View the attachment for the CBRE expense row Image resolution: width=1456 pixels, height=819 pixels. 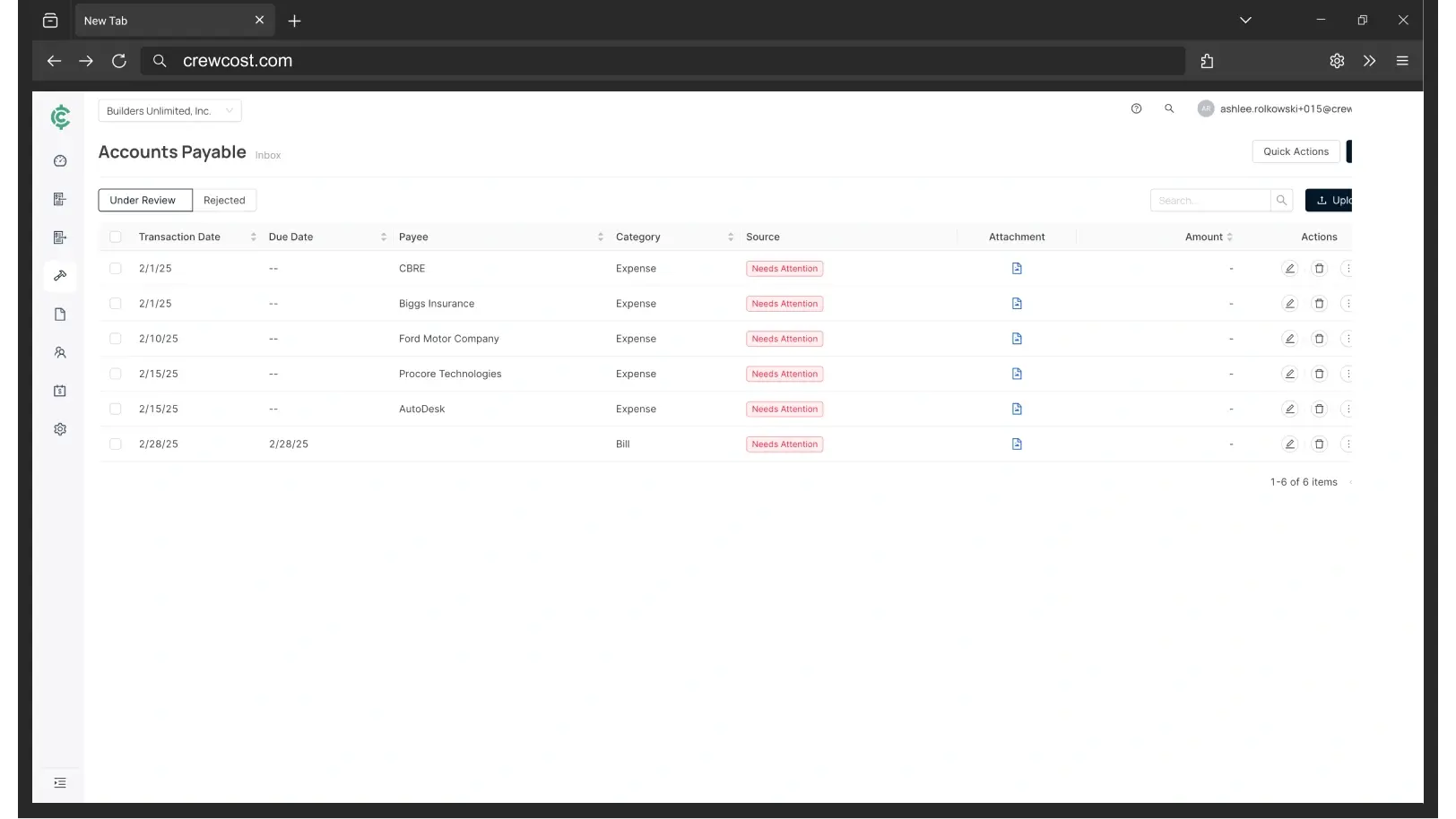click(x=1016, y=268)
